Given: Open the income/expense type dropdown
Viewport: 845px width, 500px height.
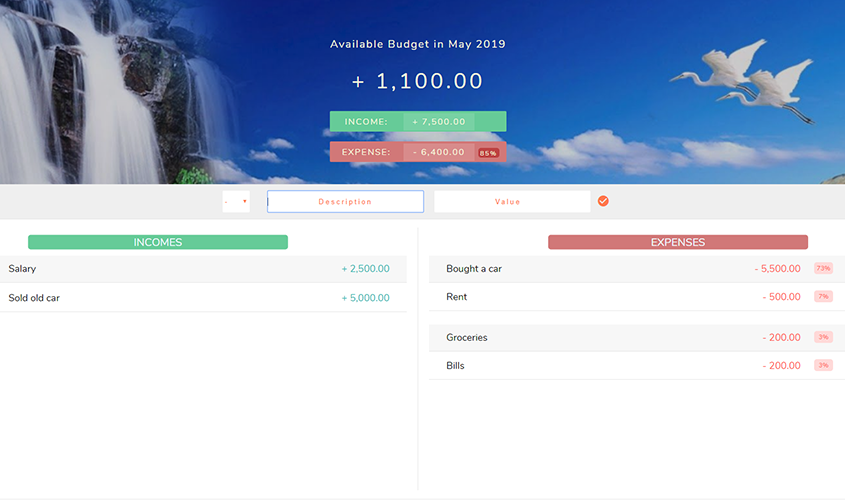Looking at the screenshot, I should click(236, 202).
